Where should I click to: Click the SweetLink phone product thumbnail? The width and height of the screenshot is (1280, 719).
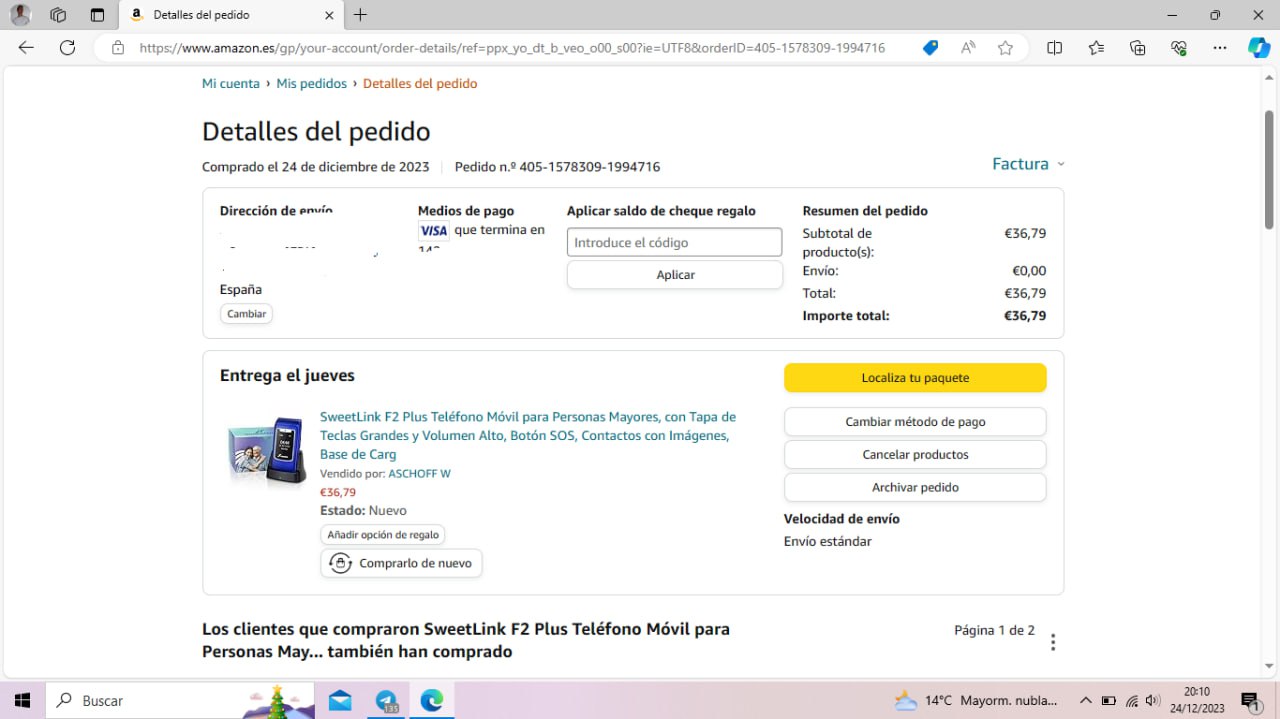(x=266, y=451)
